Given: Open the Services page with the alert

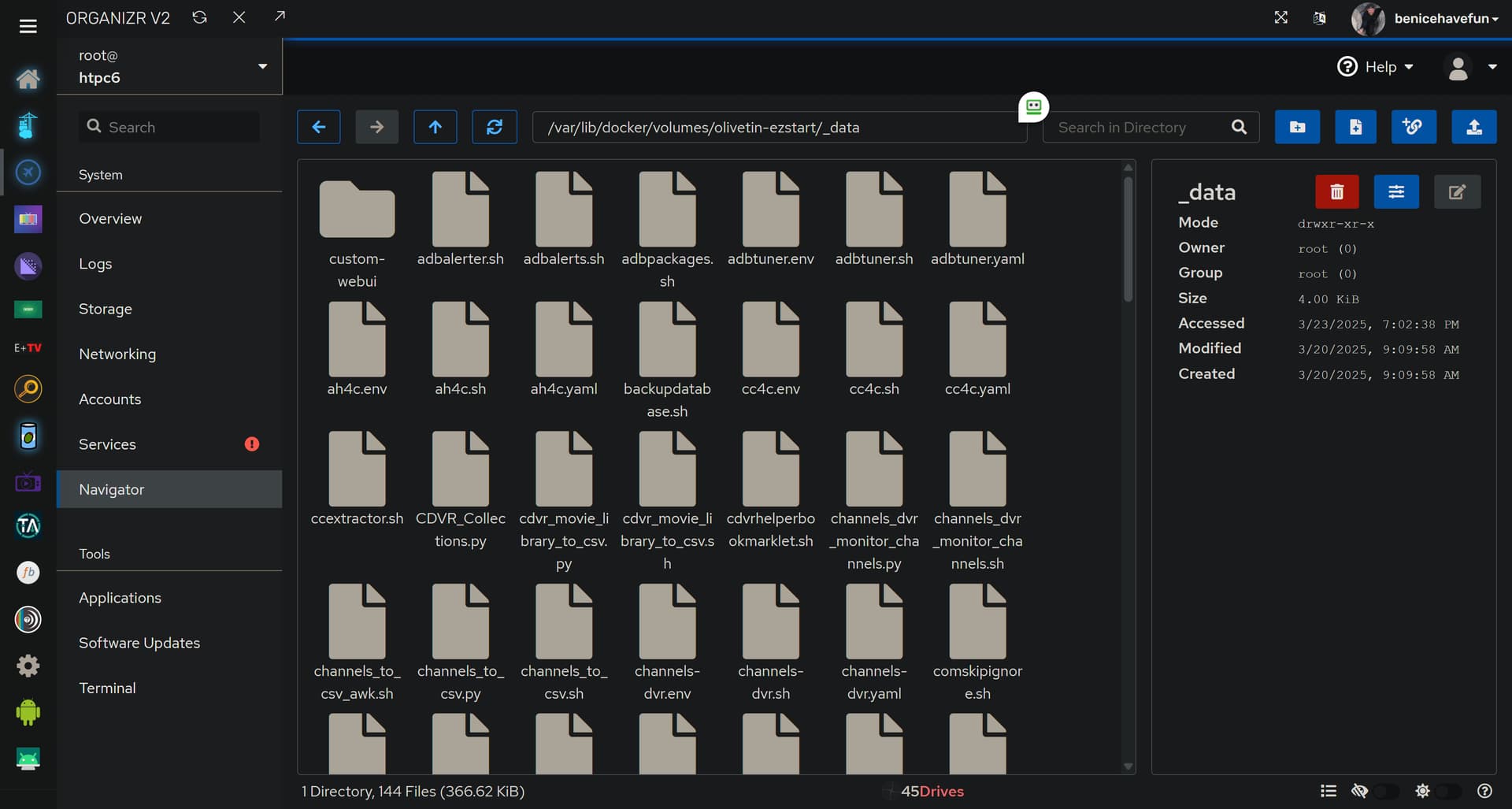Looking at the screenshot, I should coord(107,444).
